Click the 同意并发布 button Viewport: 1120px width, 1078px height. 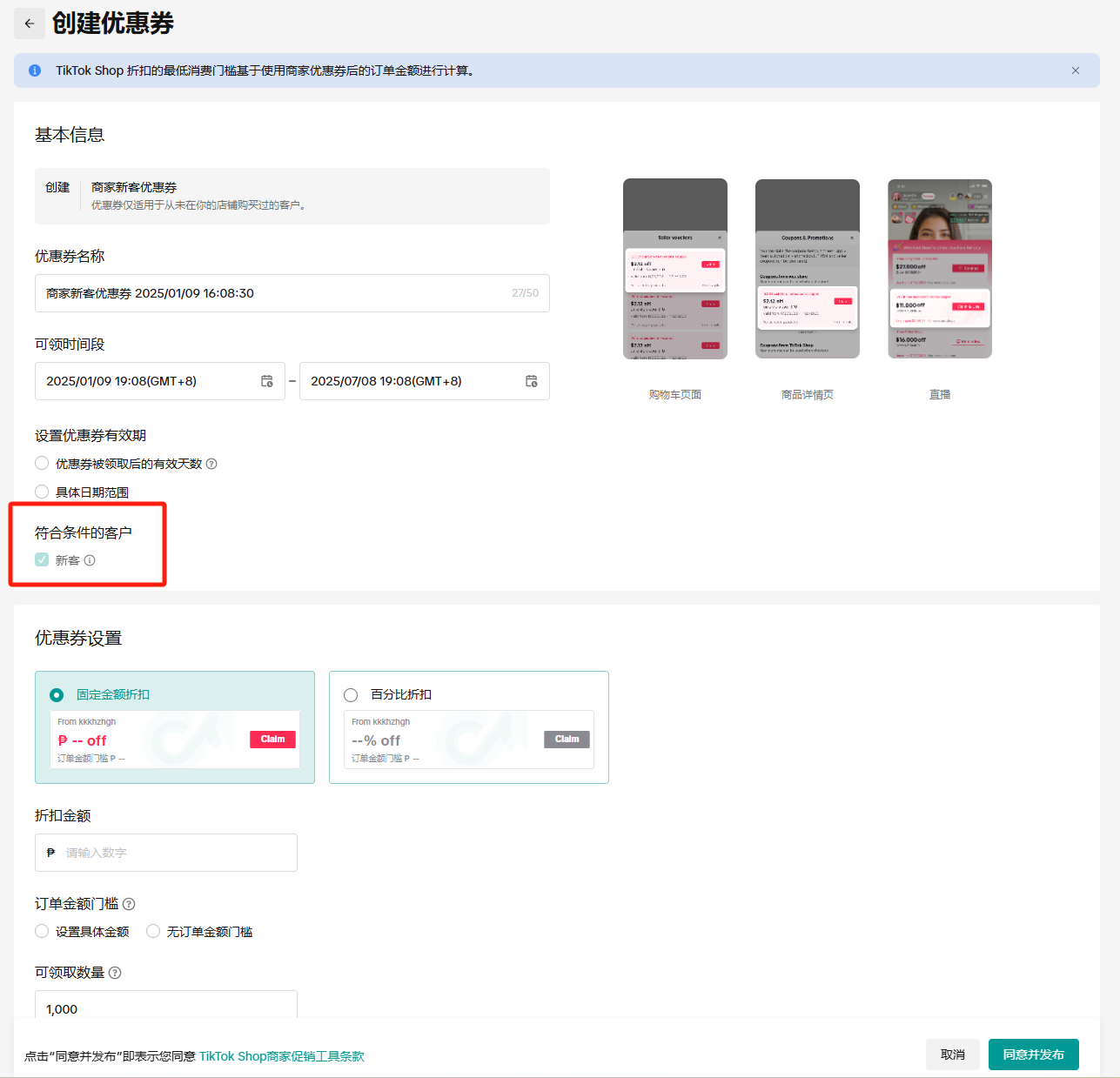coord(1033,1055)
